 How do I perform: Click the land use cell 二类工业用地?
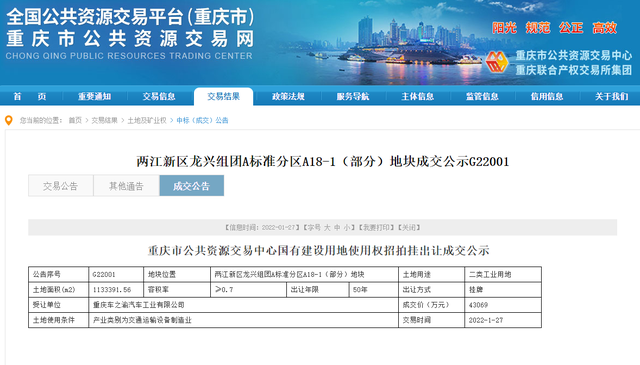coord(503,275)
